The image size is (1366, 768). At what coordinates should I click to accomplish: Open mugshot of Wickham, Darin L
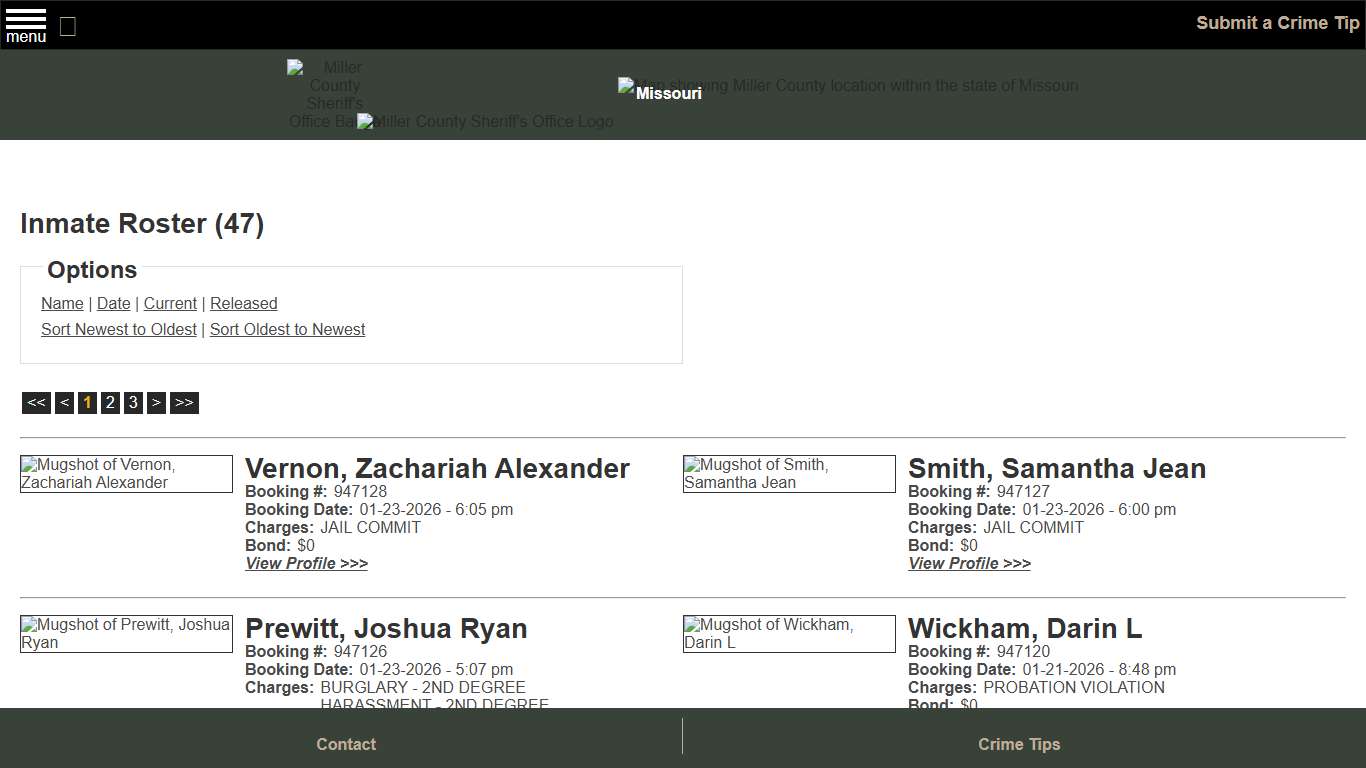pos(789,633)
